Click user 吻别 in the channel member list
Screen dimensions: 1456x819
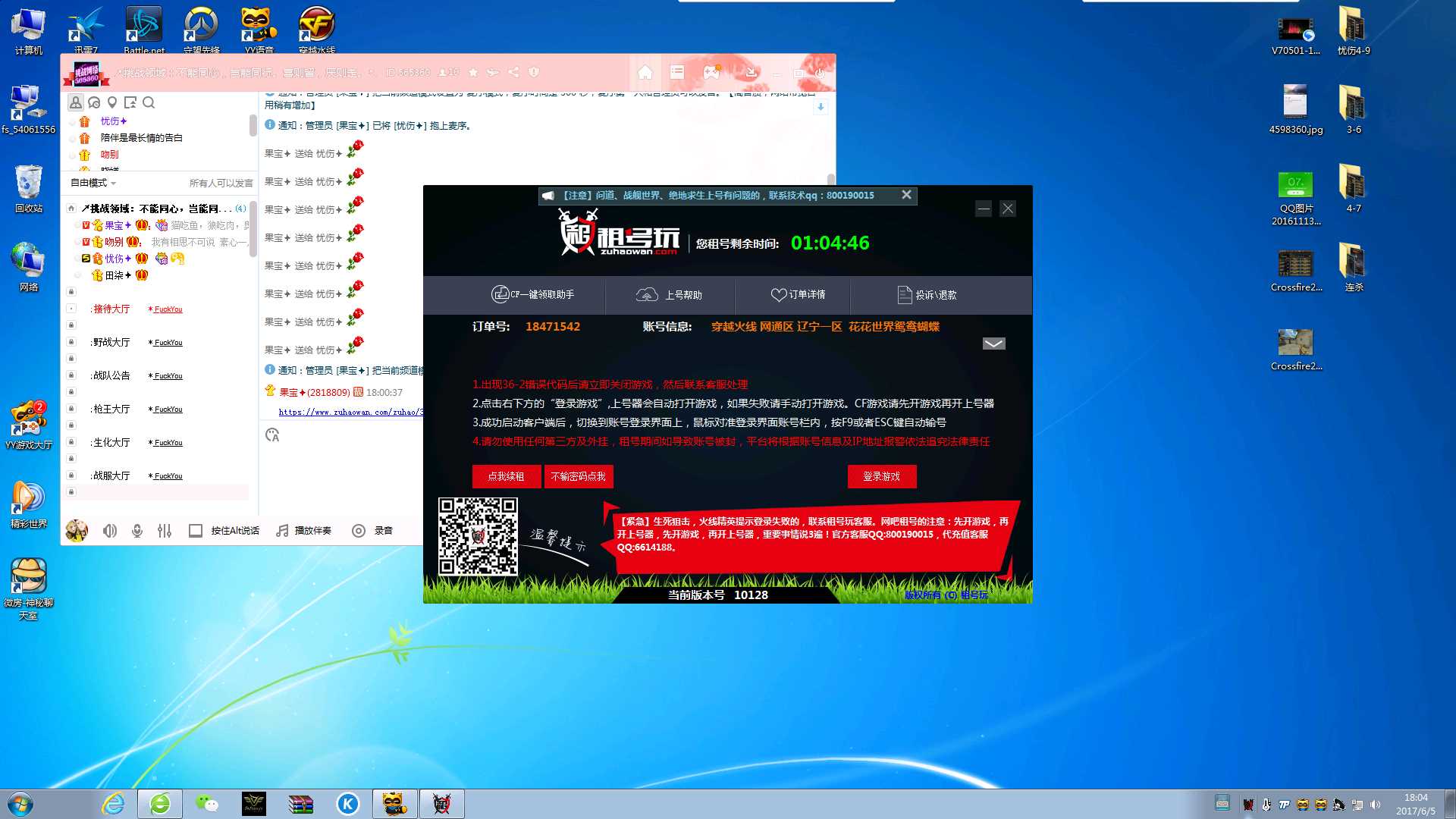coord(114,242)
